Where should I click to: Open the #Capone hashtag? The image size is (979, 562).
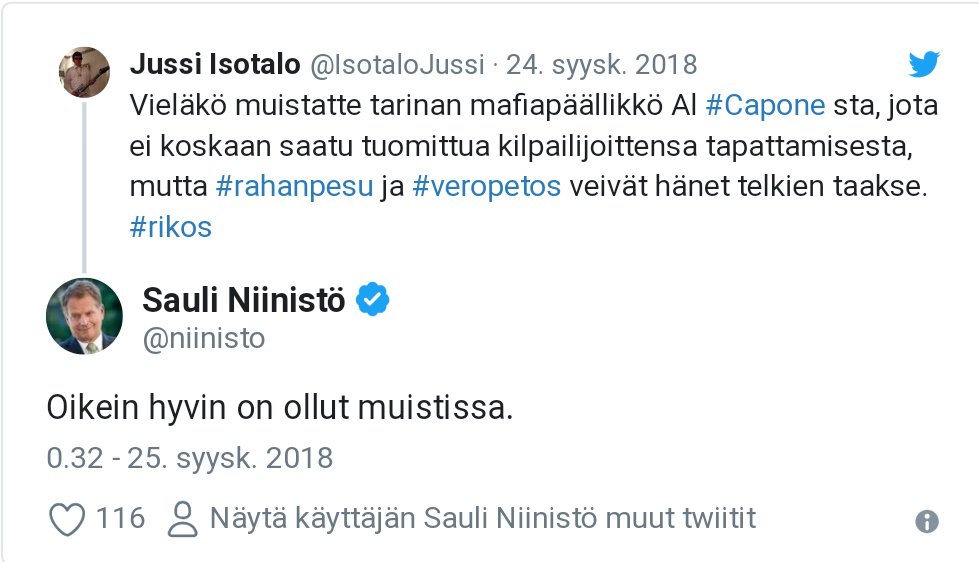(765, 105)
